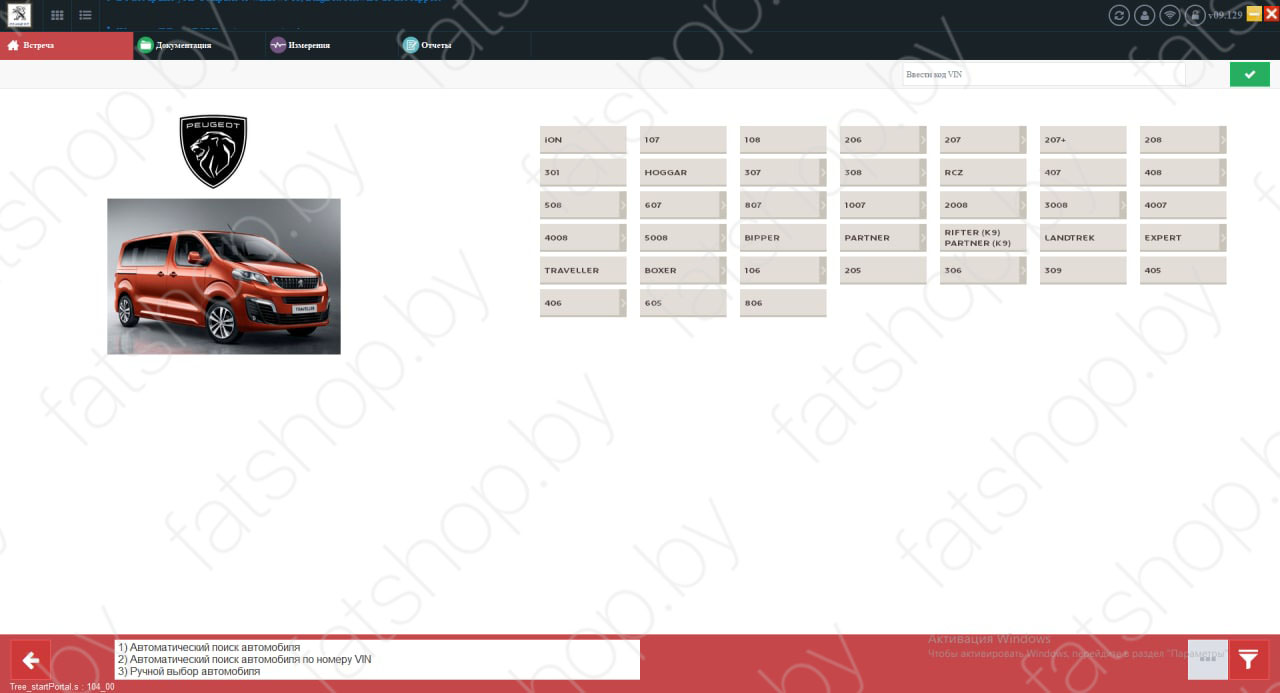Select the RIFTER (K9) PARTNER (K9) model

[x=983, y=238]
